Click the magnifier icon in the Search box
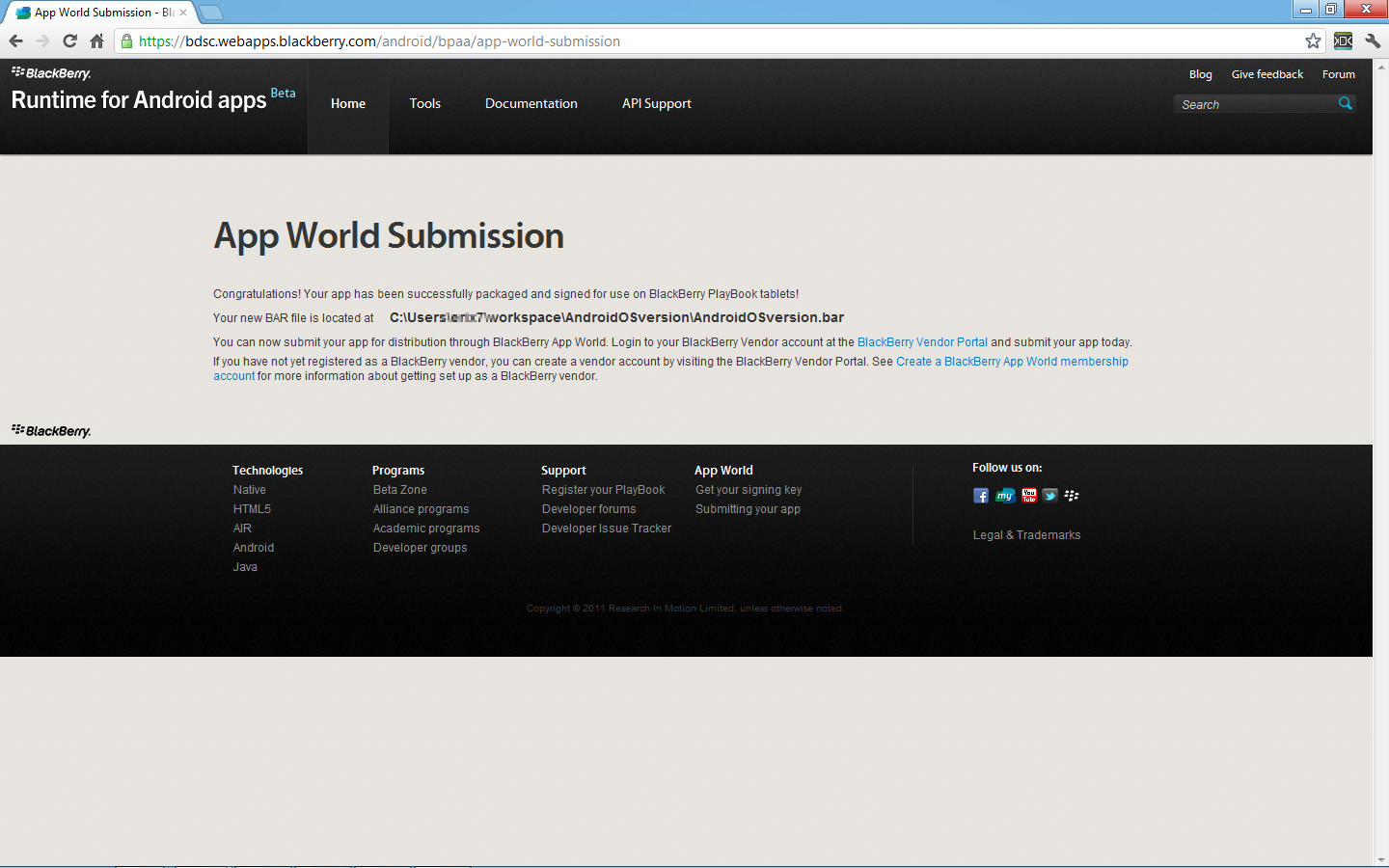 coord(1346,103)
